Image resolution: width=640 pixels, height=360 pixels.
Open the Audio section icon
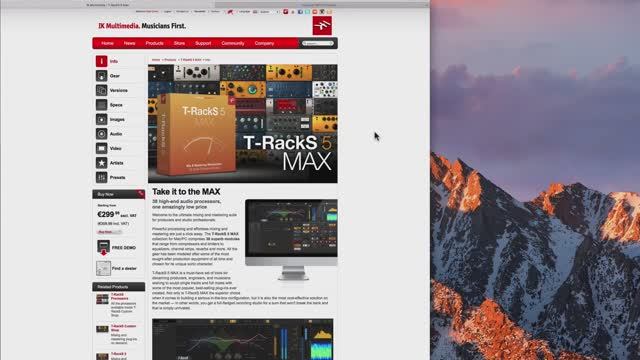102,134
